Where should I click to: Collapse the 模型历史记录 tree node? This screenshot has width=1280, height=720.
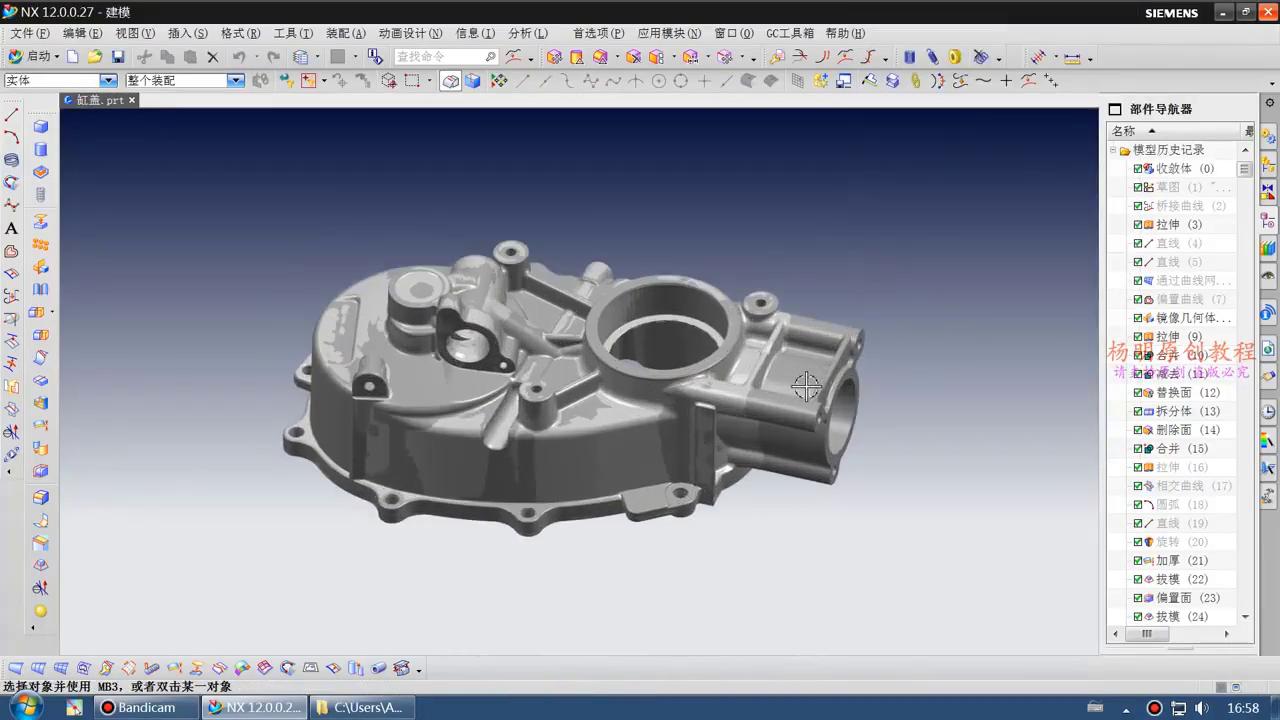pos(1113,150)
